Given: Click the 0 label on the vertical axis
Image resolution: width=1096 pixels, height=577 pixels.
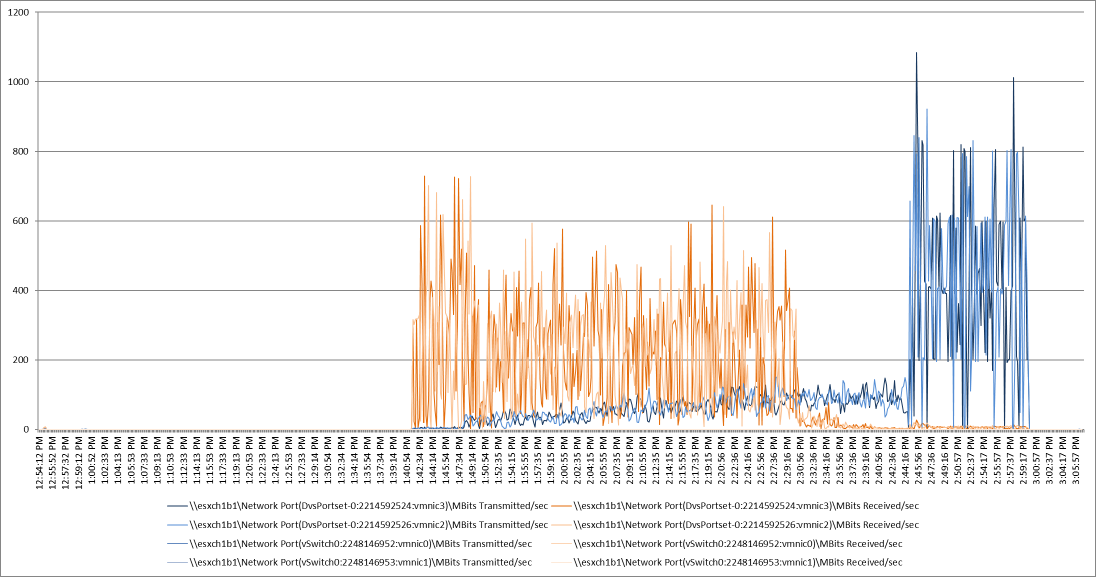Looking at the screenshot, I should (x=27, y=429).
